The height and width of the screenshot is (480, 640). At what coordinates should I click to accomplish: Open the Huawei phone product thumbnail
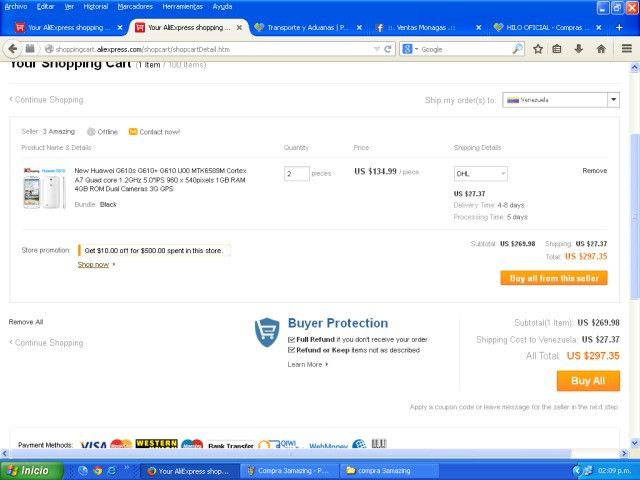click(44, 188)
